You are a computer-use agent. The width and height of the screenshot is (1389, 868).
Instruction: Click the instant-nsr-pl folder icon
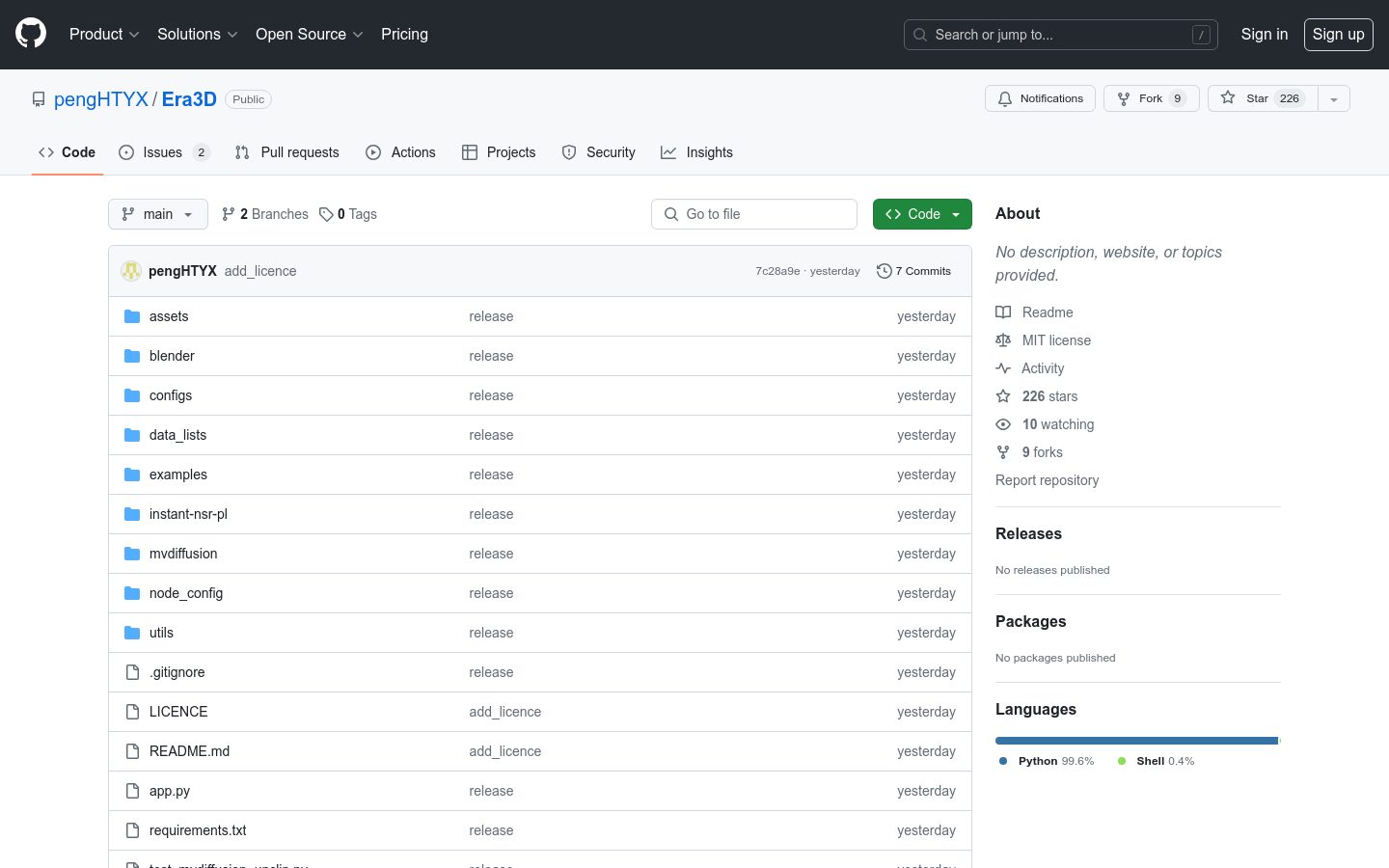pos(132,514)
